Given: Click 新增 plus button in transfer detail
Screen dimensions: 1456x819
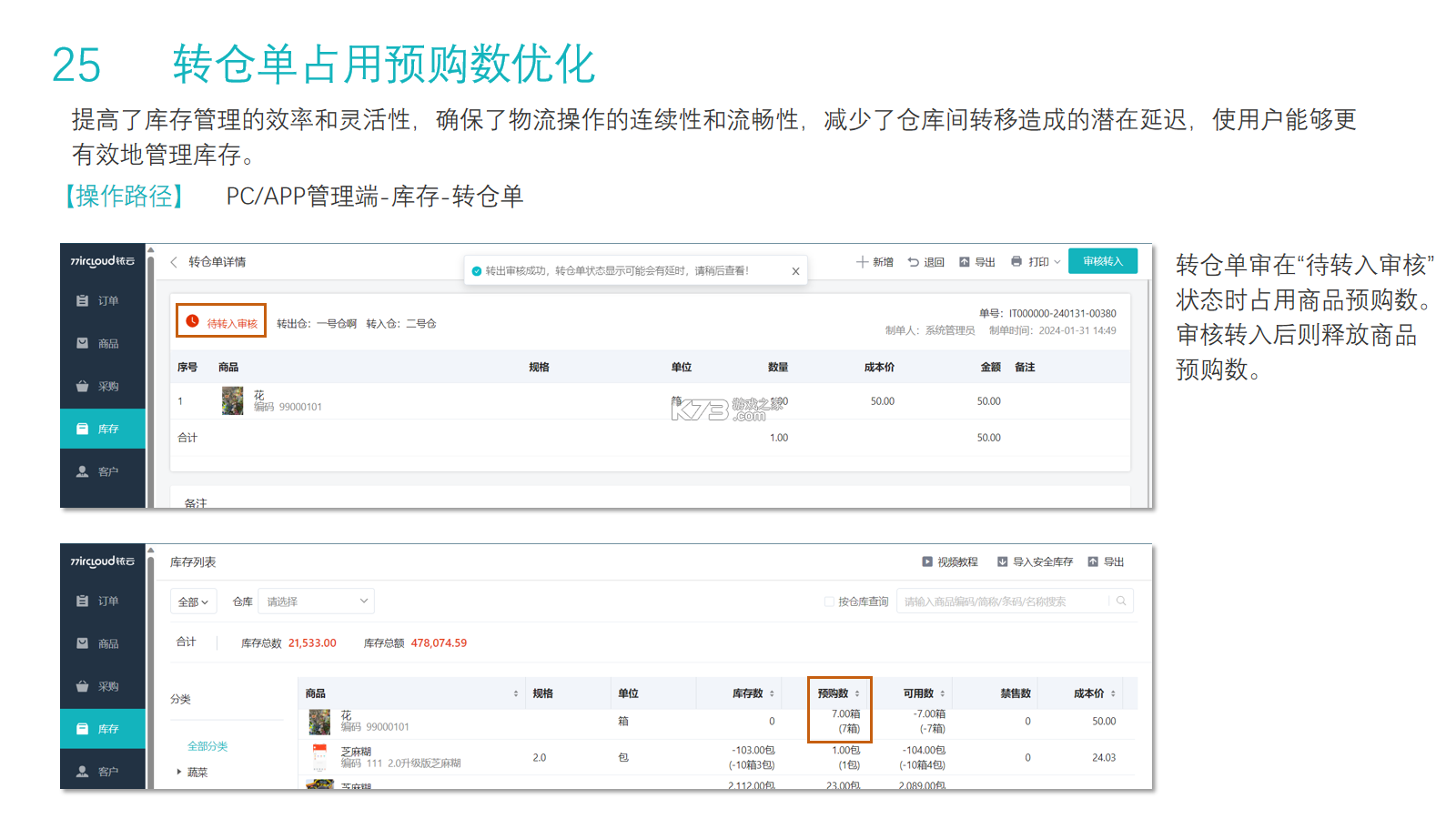Looking at the screenshot, I should (x=875, y=262).
